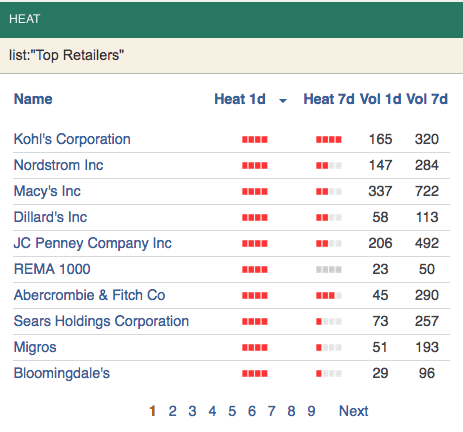Click the list:"Top Retailers" query field
This screenshot has height=432, width=463.
[231, 55]
